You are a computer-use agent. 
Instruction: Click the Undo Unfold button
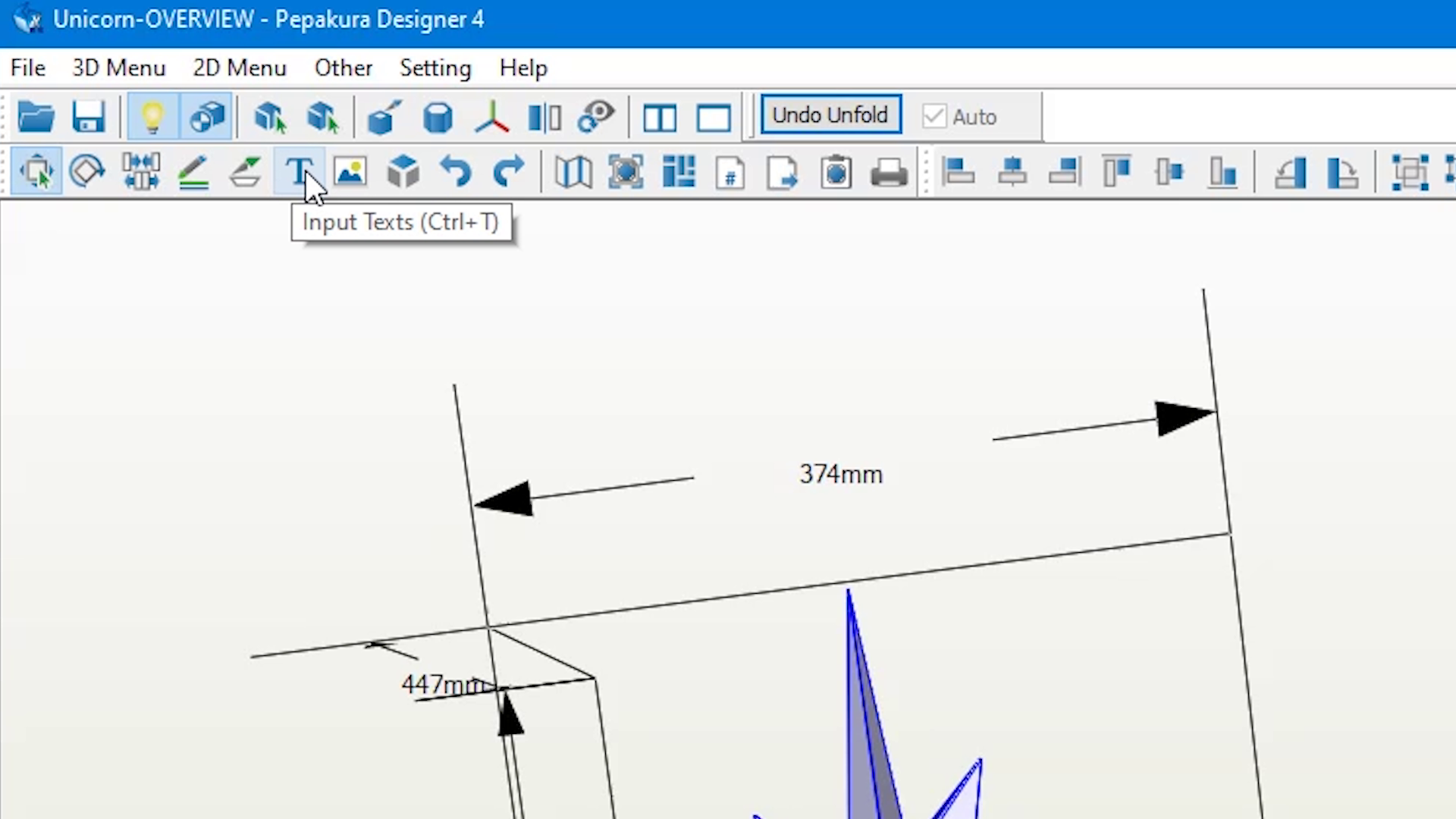pyautogui.click(x=830, y=115)
